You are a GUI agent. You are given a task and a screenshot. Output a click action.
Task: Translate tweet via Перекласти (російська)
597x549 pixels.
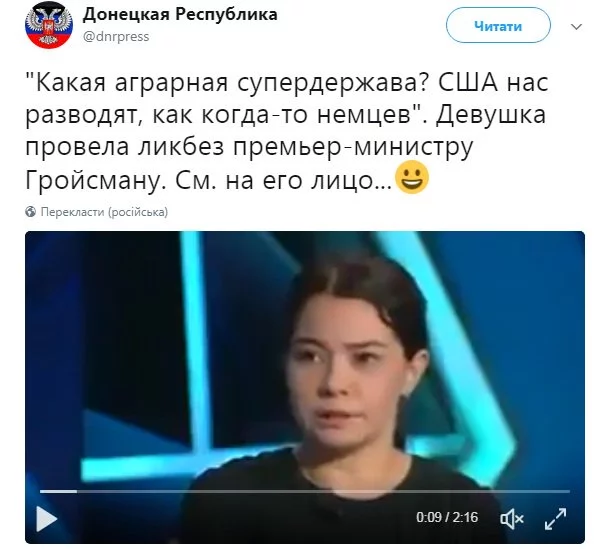(104, 212)
